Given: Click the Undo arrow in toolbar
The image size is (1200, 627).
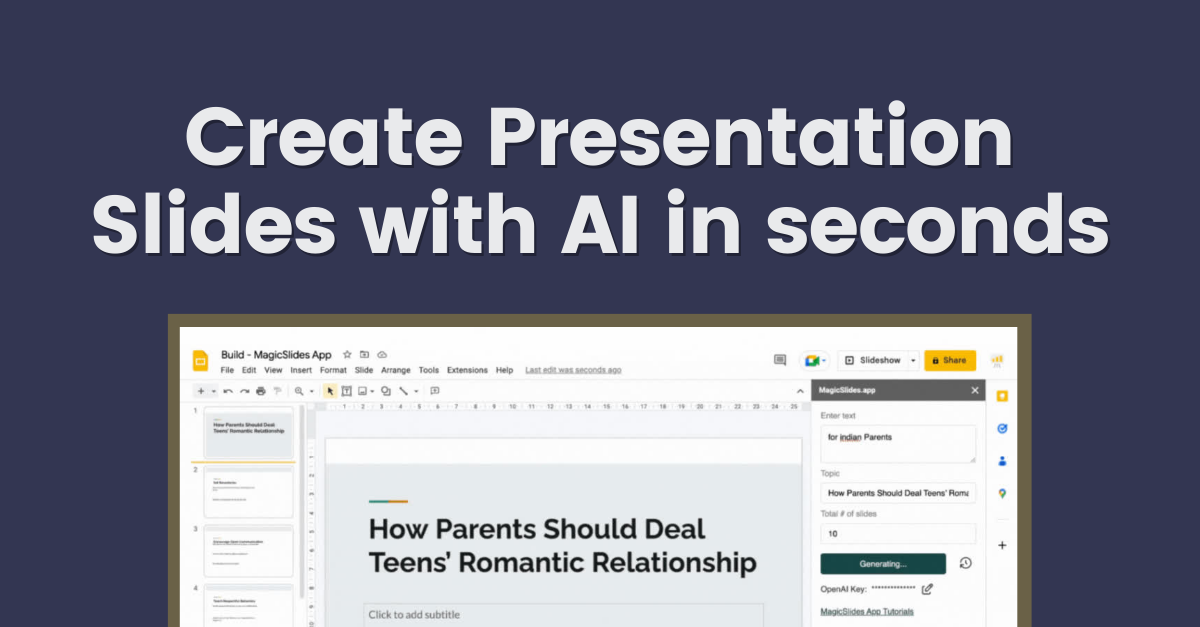Looking at the screenshot, I should coord(228,391).
